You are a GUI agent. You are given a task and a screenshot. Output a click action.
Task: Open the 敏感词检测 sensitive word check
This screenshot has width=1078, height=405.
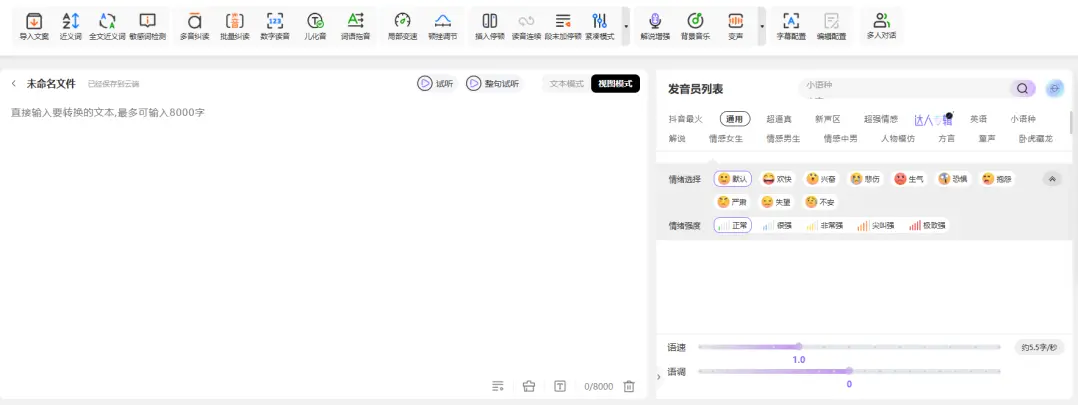click(x=147, y=25)
